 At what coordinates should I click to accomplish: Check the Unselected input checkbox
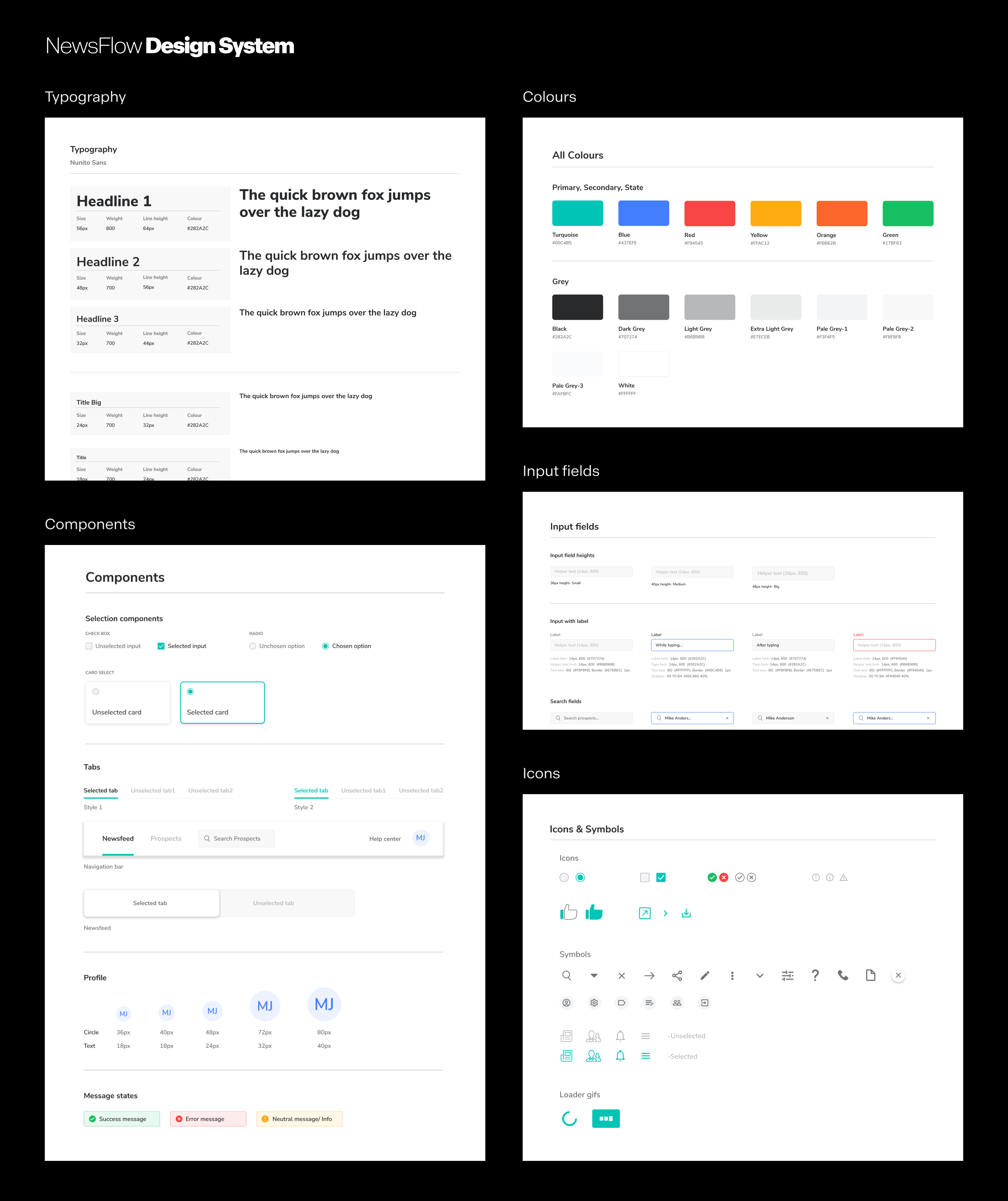tap(89, 646)
